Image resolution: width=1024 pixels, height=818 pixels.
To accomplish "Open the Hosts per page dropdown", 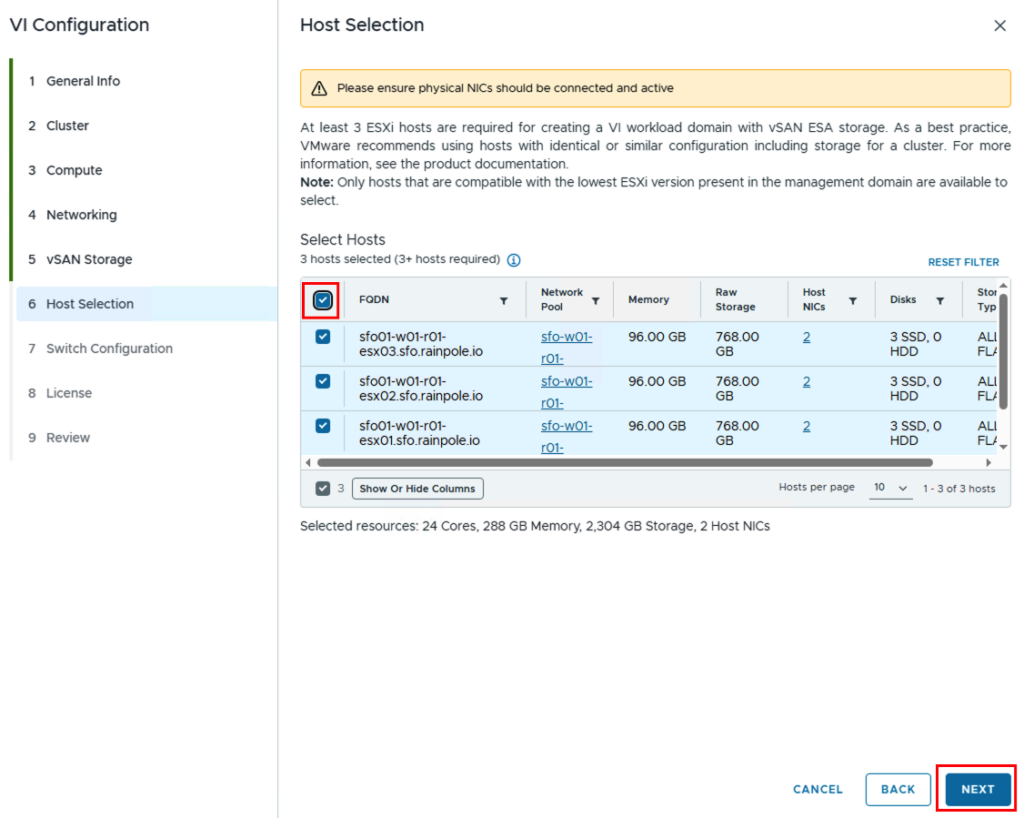I will (890, 488).
